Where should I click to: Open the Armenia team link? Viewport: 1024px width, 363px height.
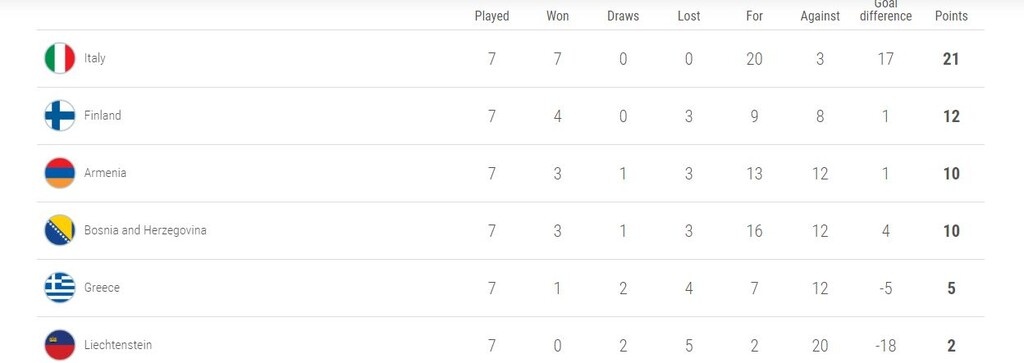click(x=105, y=173)
